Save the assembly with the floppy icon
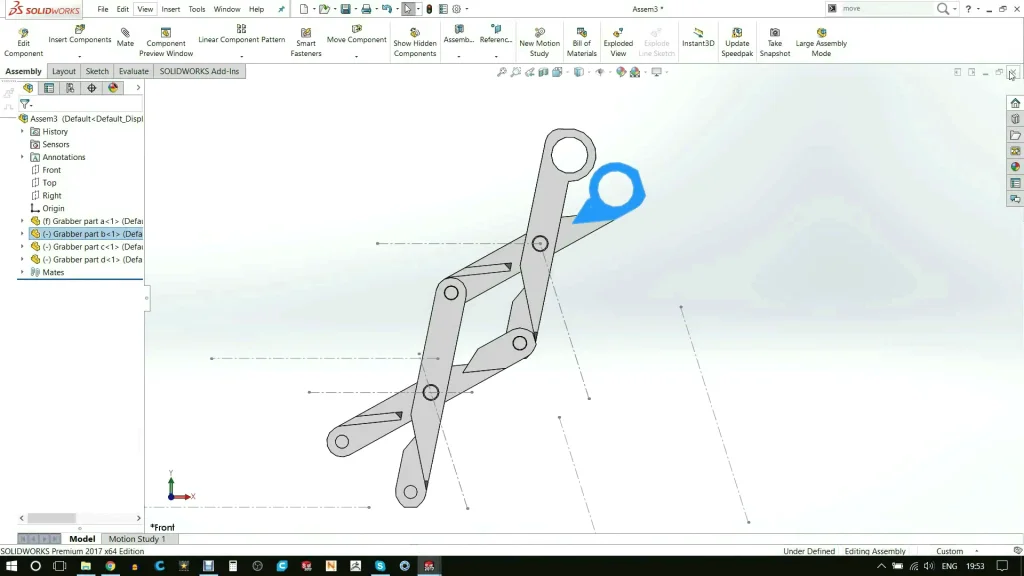The image size is (1024, 576). click(345, 9)
